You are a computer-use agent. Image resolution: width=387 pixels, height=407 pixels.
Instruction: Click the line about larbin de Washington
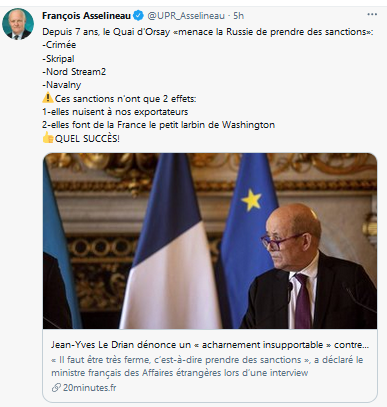158,125
